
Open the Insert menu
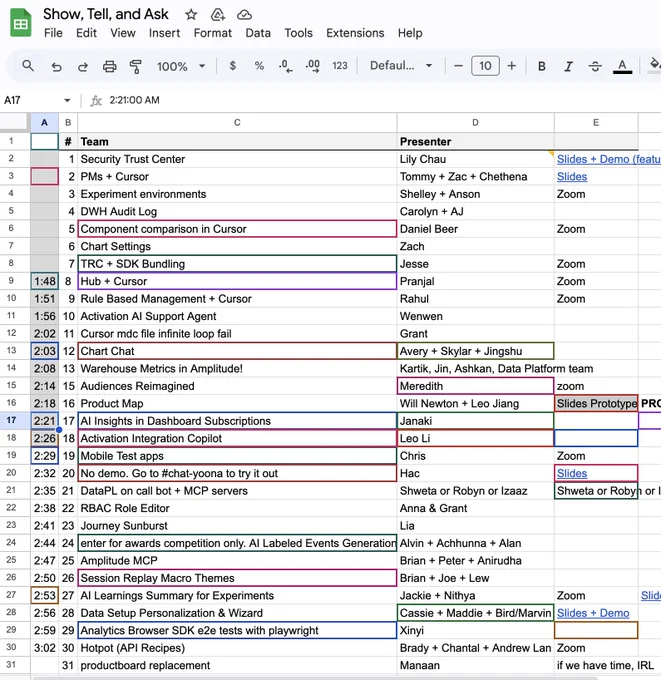point(164,33)
